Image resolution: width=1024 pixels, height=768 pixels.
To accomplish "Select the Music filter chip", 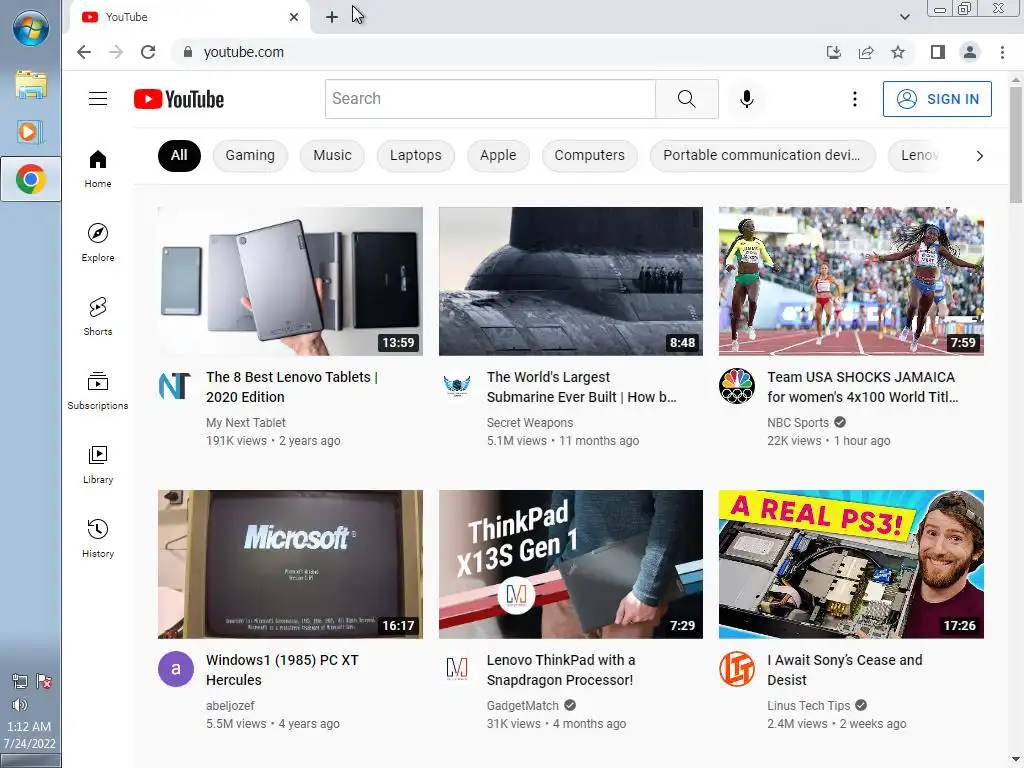I will [x=332, y=155].
